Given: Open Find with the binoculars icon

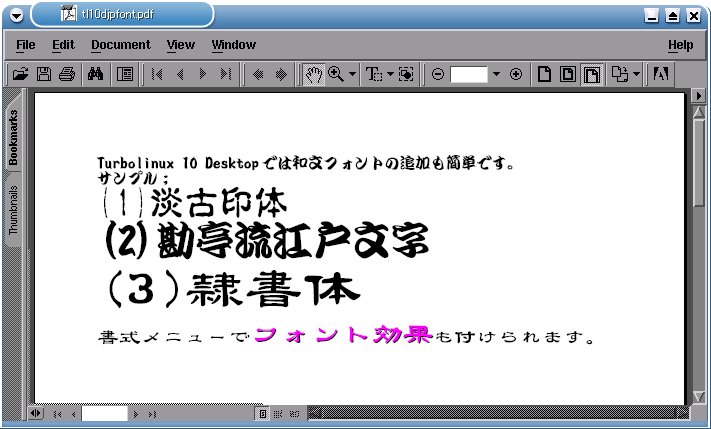Looking at the screenshot, I should tap(96, 74).
